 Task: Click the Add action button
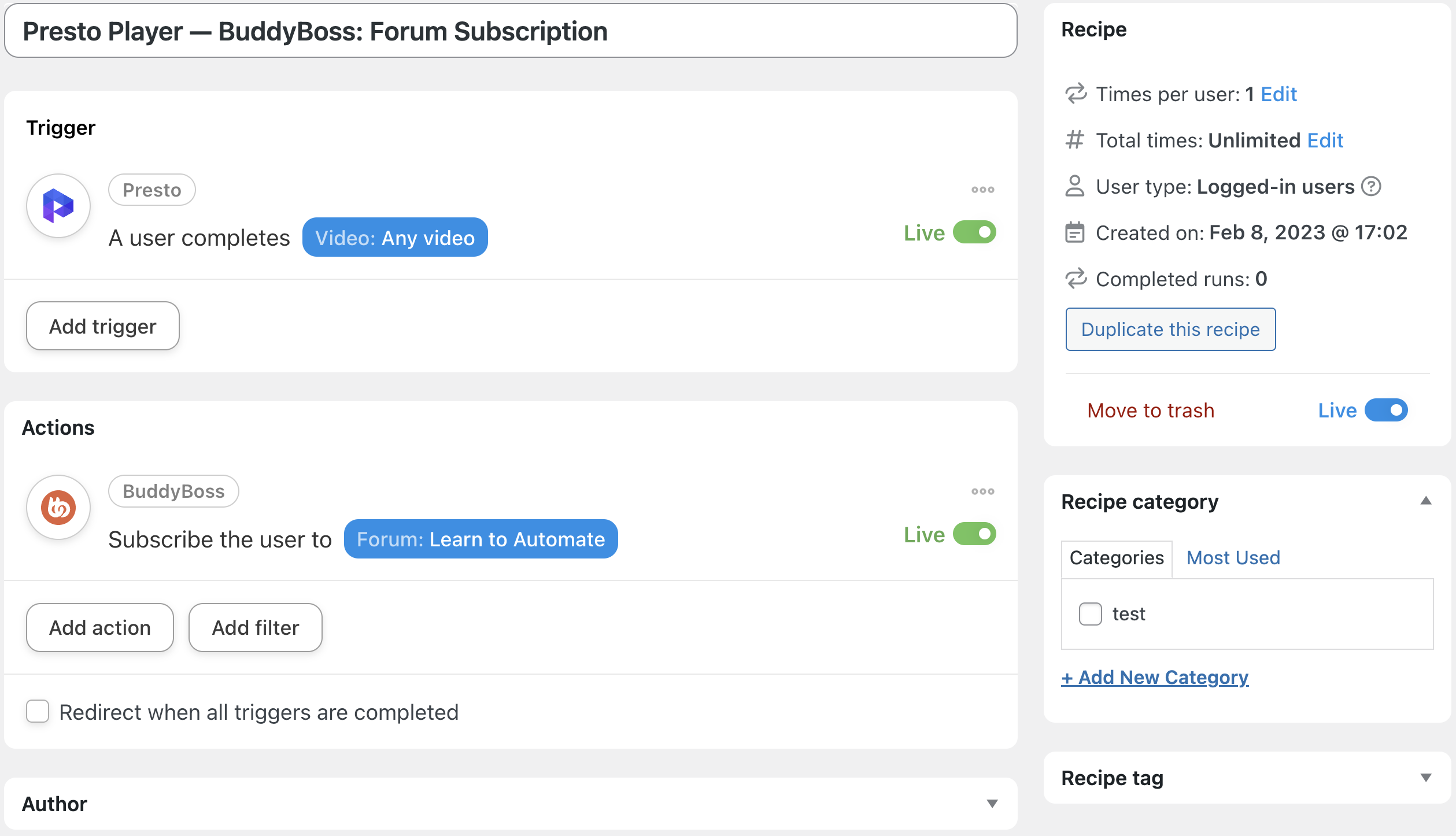(100, 628)
